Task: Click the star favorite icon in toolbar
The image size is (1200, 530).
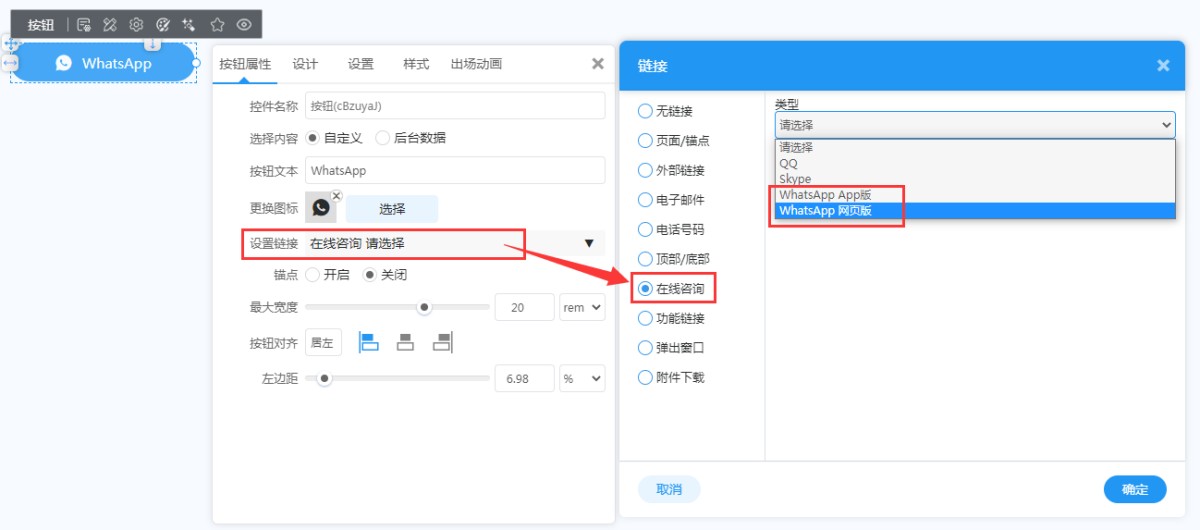Action: pyautogui.click(x=217, y=24)
